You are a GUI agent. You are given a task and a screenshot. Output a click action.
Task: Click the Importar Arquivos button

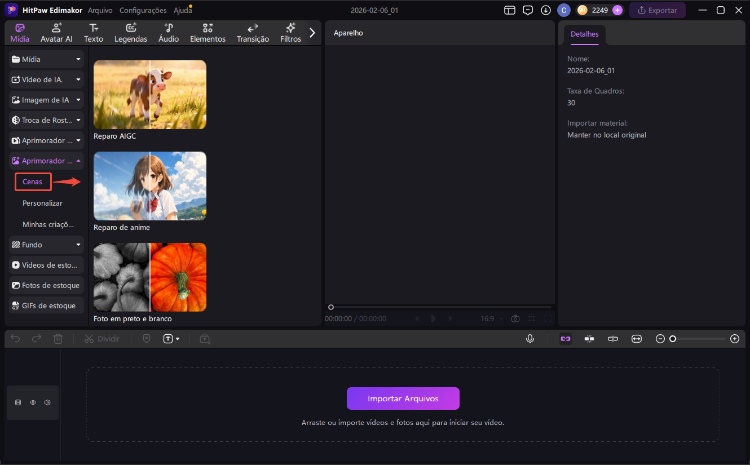[403, 398]
